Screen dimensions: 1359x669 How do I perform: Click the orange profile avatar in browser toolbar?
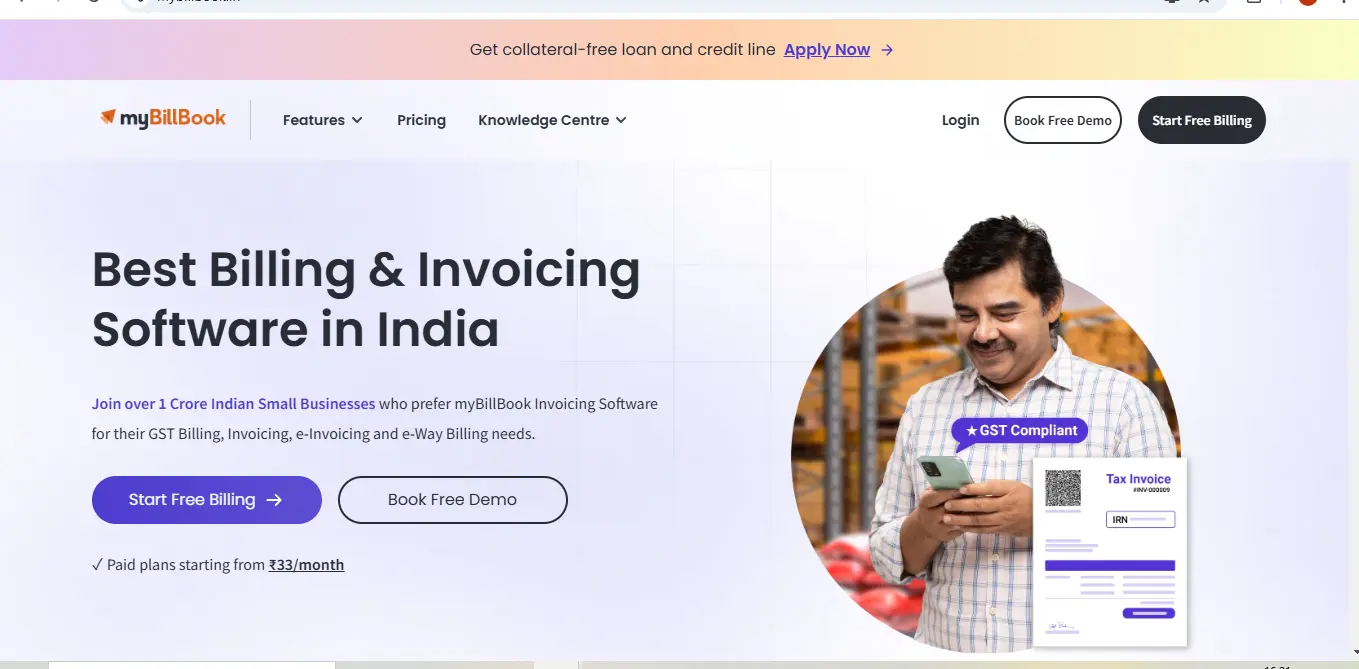pyautogui.click(x=1307, y=3)
